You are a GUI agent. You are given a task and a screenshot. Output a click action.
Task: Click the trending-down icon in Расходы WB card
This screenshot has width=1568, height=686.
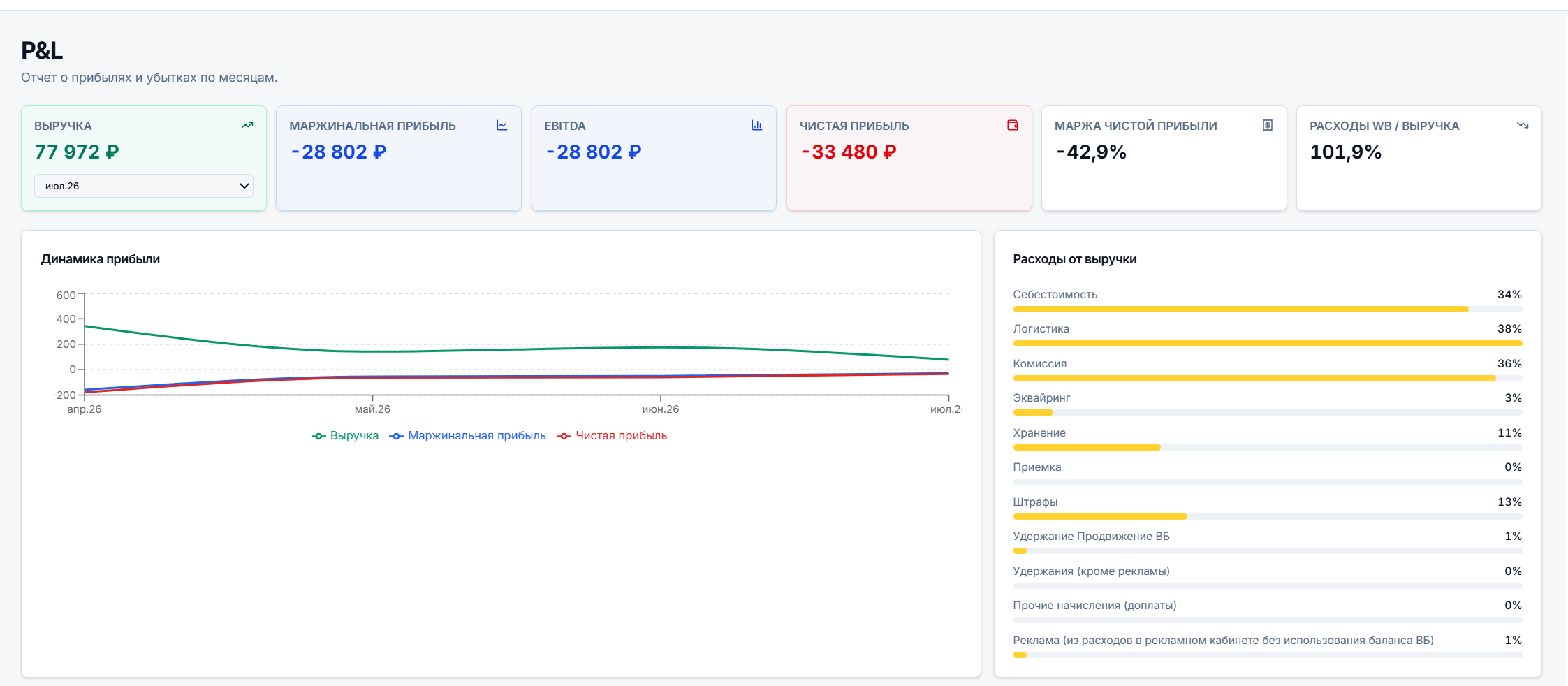click(x=1523, y=125)
